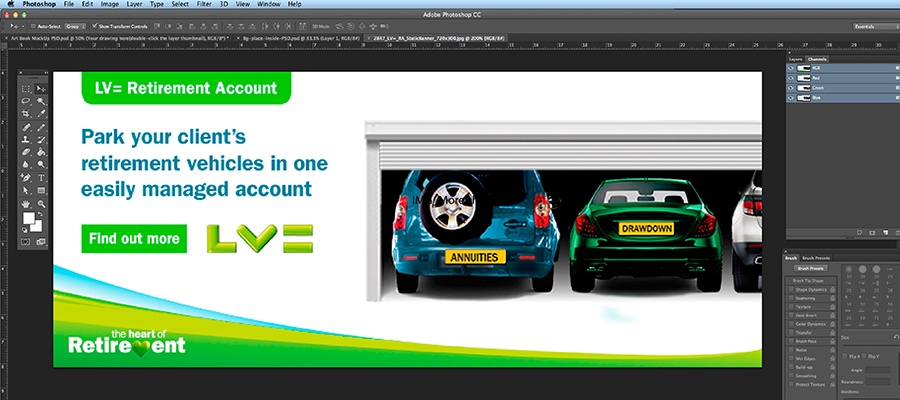
Task: Click background color swatch
Action: [x=36, y=226]
